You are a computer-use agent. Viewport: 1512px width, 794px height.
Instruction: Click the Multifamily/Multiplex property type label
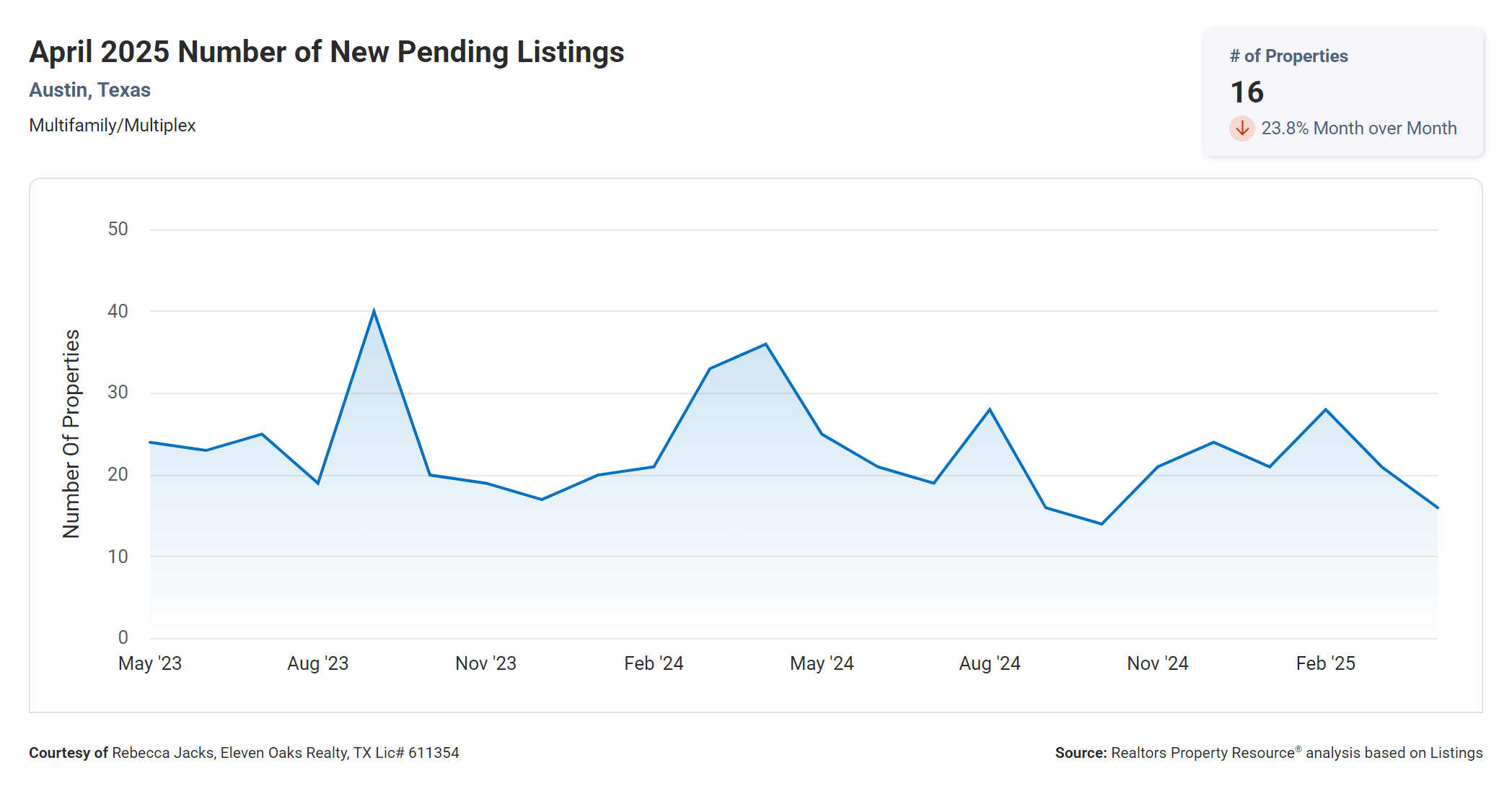[112, 126]
